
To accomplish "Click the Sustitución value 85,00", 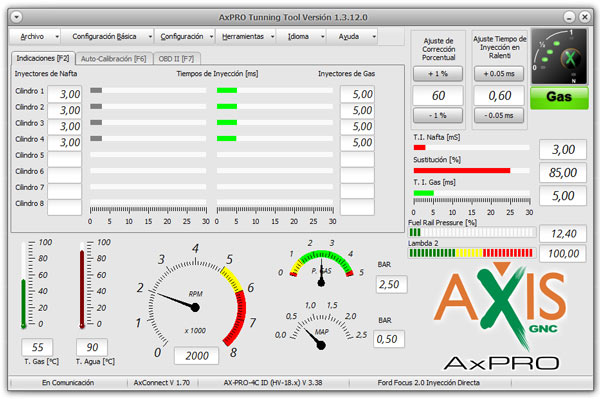I will (562, 173).
